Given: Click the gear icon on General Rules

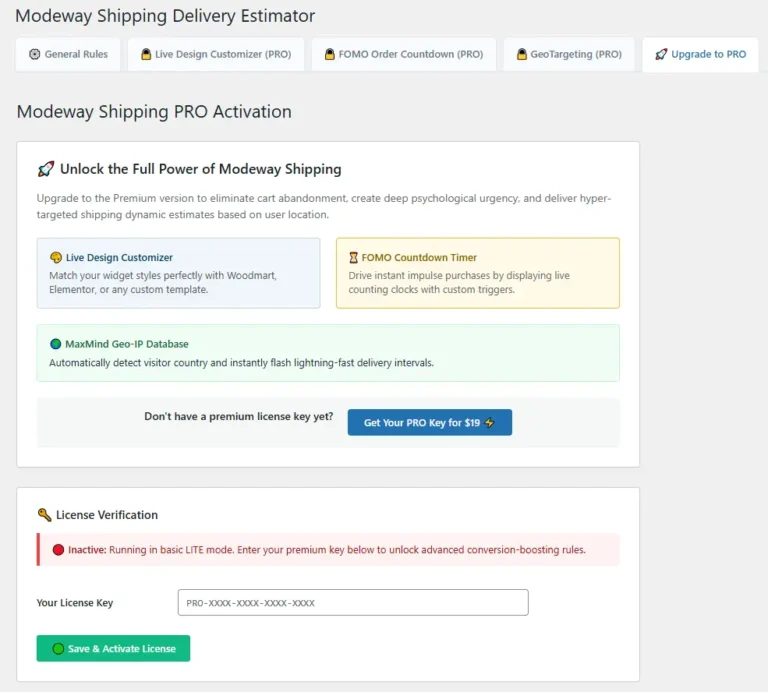Looking at the screenshot, I should click(34, 54).
